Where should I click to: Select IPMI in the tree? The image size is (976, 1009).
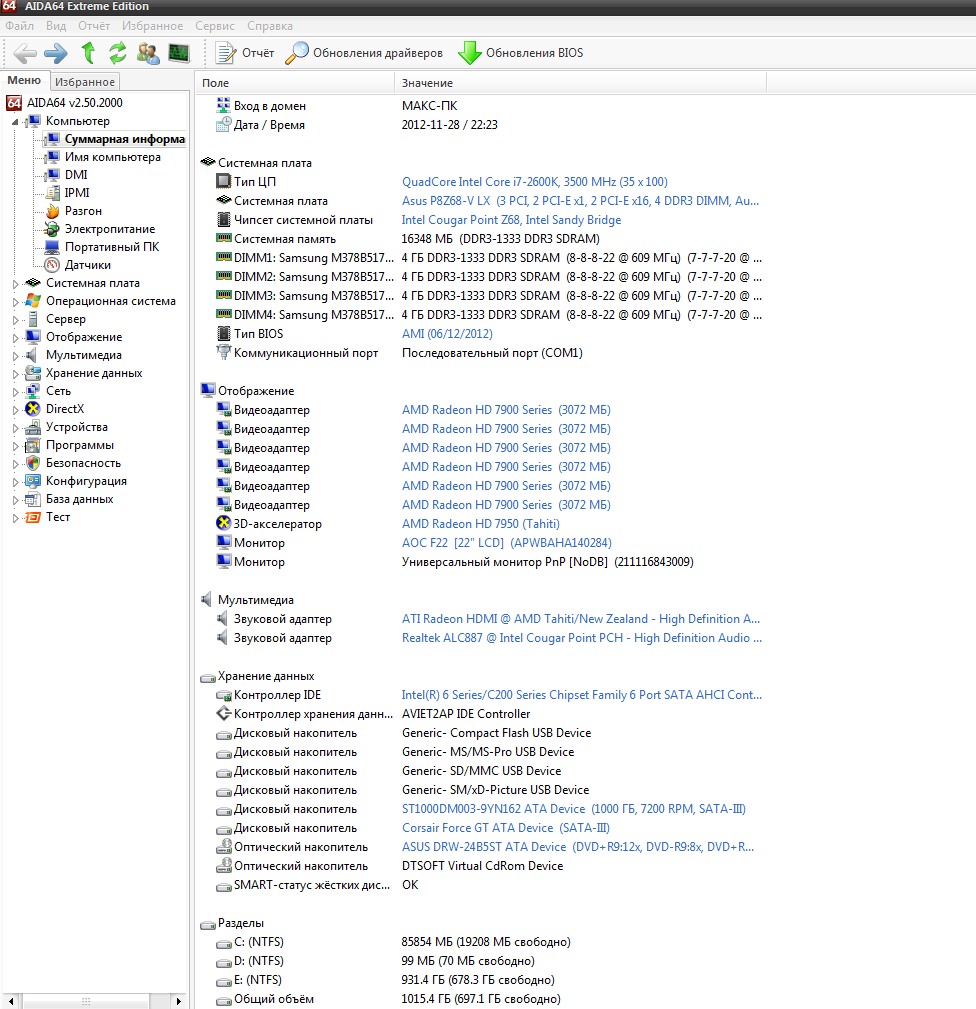77,193
